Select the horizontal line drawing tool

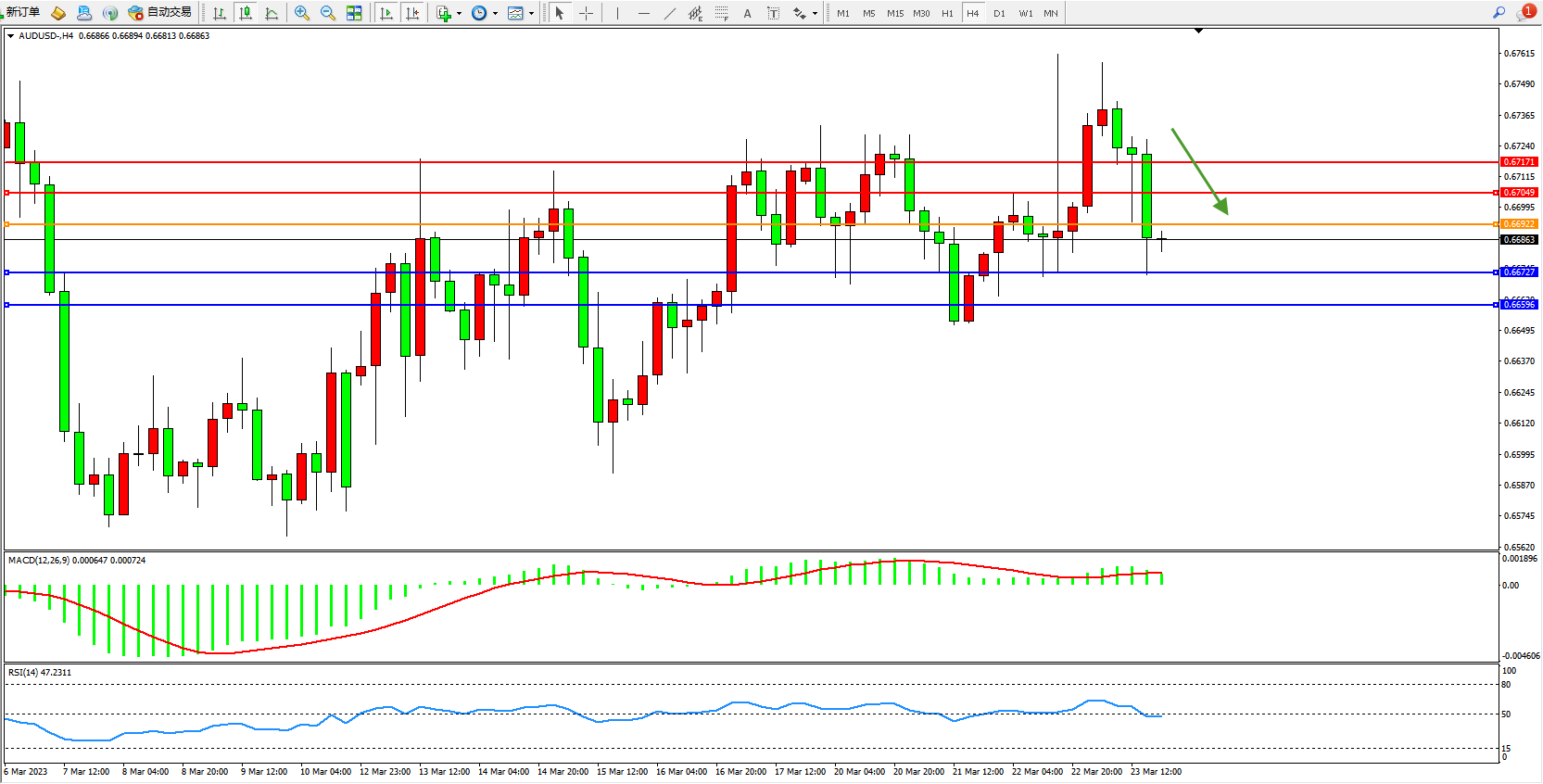[643, 13]
